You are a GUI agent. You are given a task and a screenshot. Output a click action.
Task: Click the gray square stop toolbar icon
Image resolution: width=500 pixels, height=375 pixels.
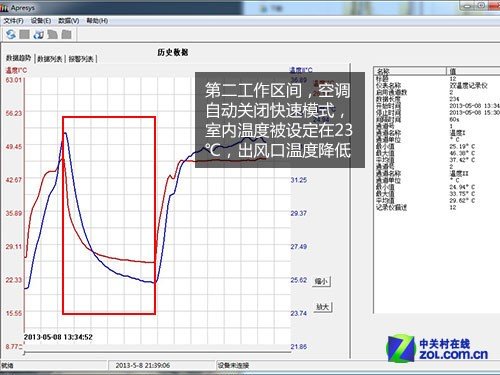coord(24,34)
